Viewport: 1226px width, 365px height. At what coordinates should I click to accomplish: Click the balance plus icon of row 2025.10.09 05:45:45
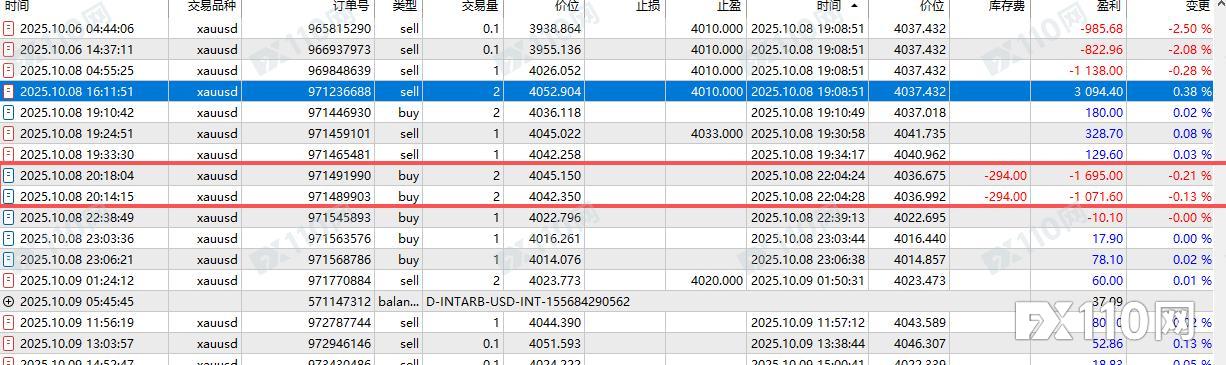tap(9, 301)
